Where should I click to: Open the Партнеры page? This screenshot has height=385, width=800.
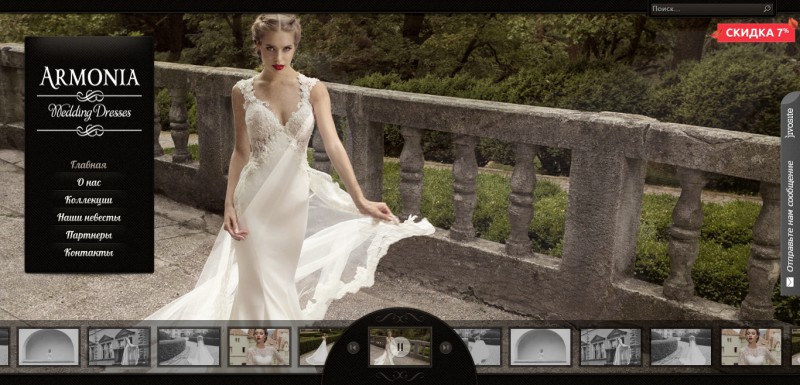[x=89, y=235]
